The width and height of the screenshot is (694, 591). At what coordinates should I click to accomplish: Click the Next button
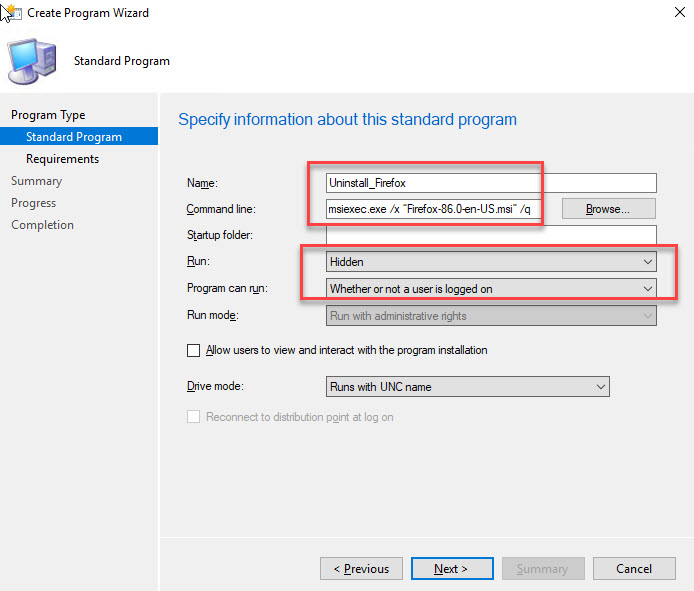[x=451, y=568]
